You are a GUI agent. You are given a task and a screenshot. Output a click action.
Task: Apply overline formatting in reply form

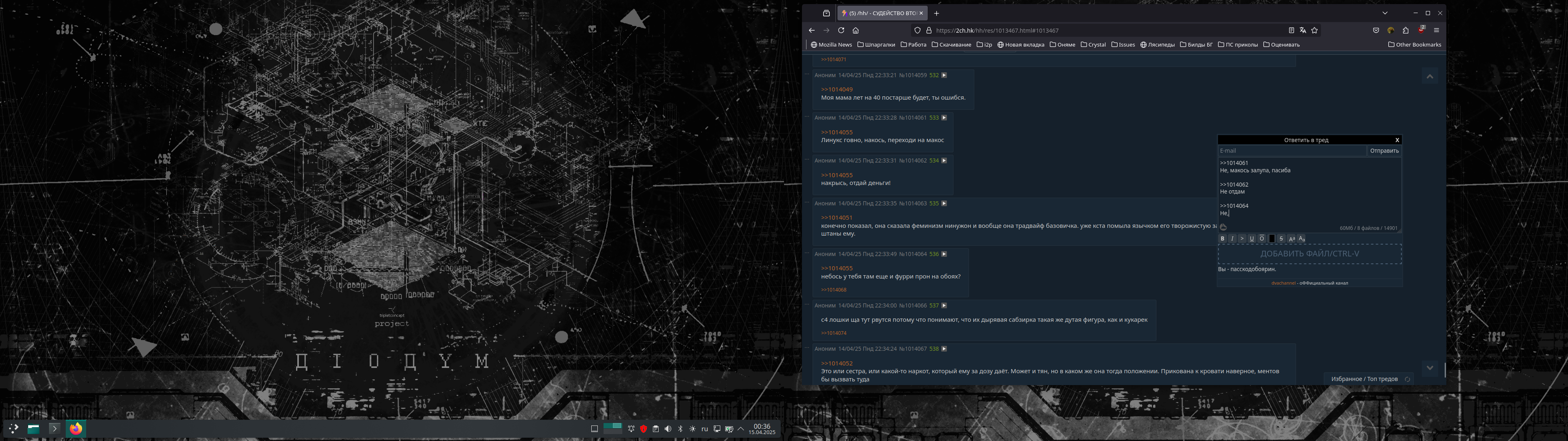(x=1262, y=239)
